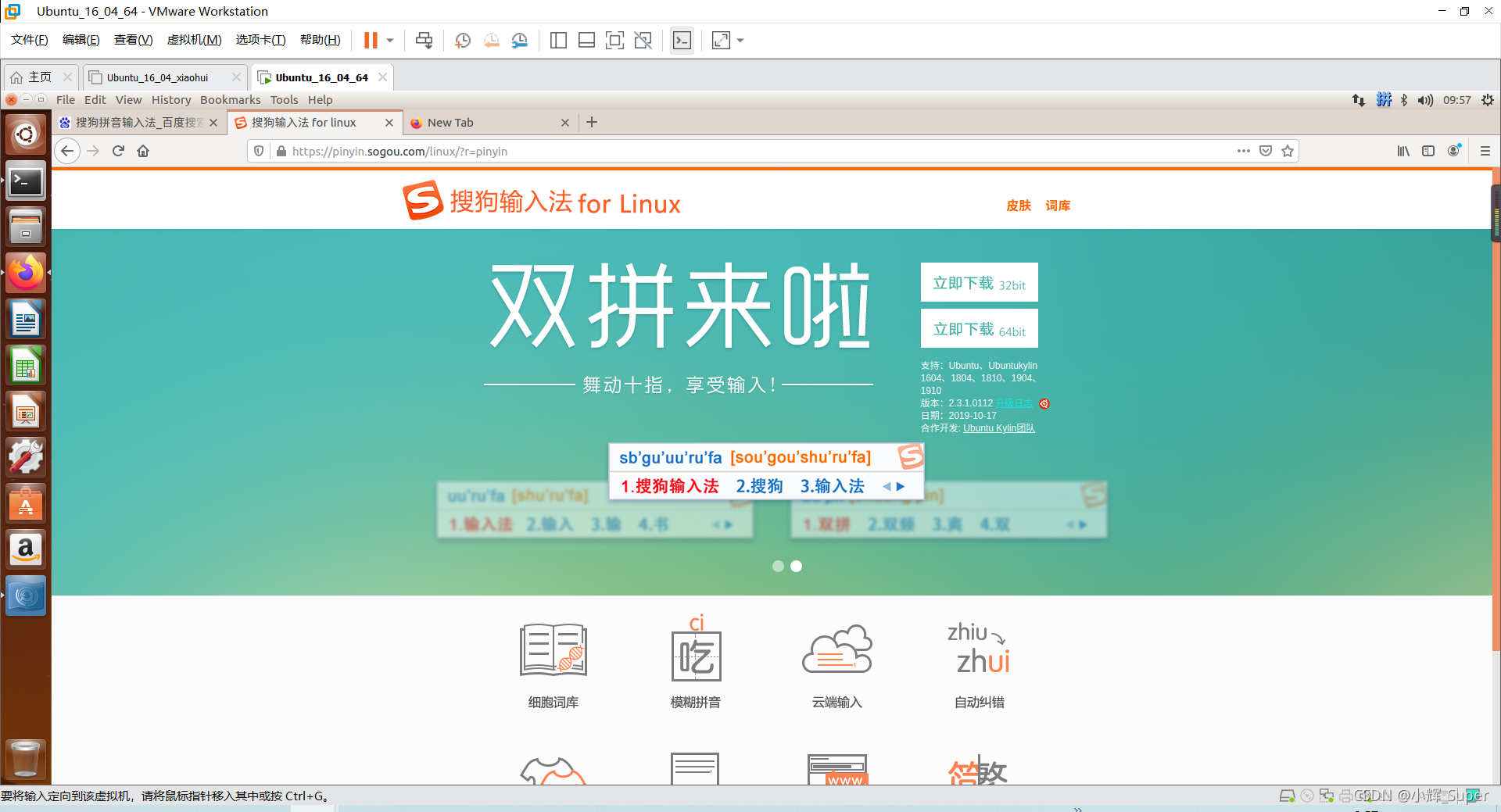The height and width of the screenshot is (812, 1501).
Task: Open Firefox Bookmarks menu
Action: pyautogui.click(x=230, y=100)
